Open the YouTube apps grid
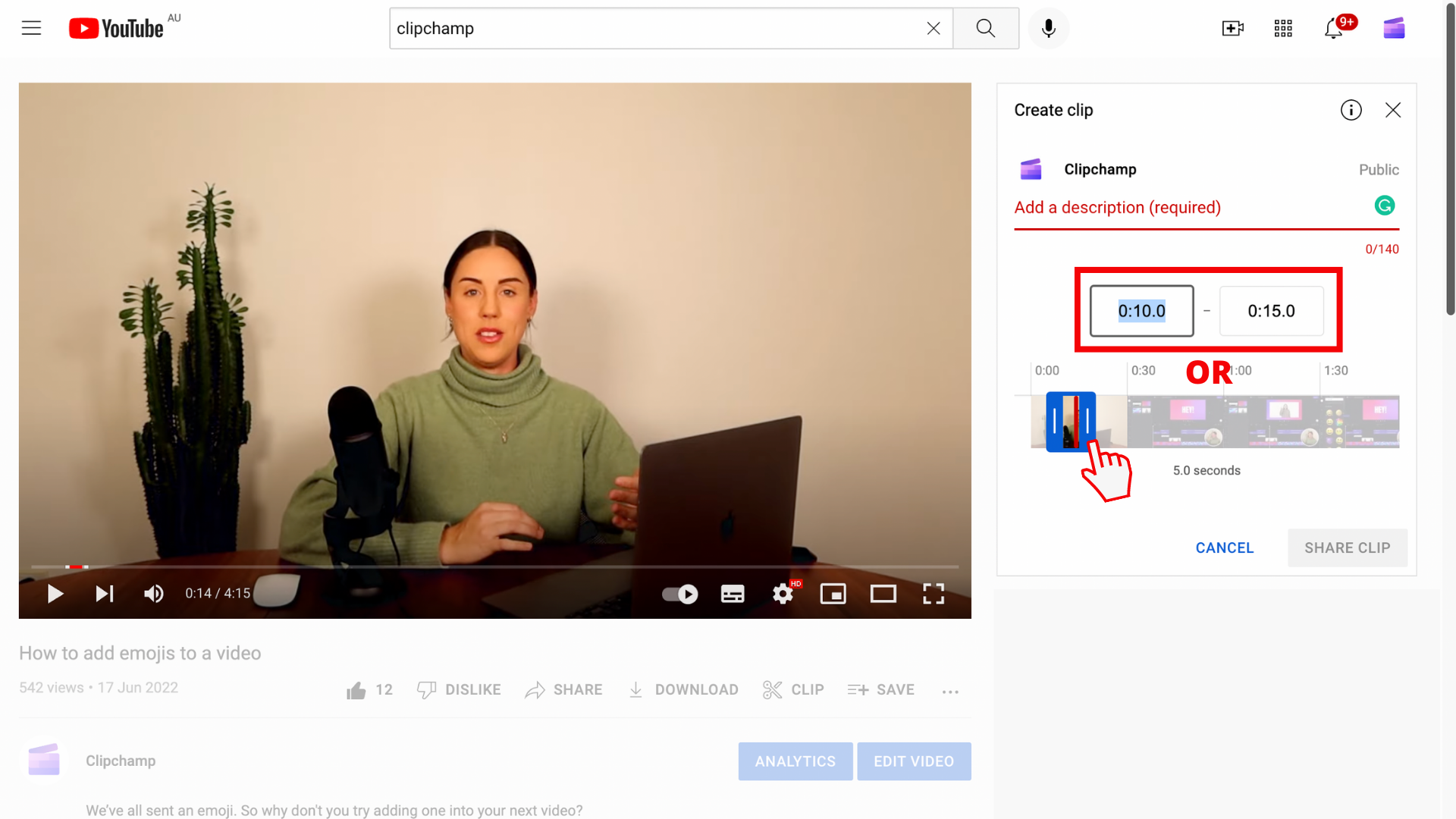Screen dimensions: 1456x819 click(1283, 29)
